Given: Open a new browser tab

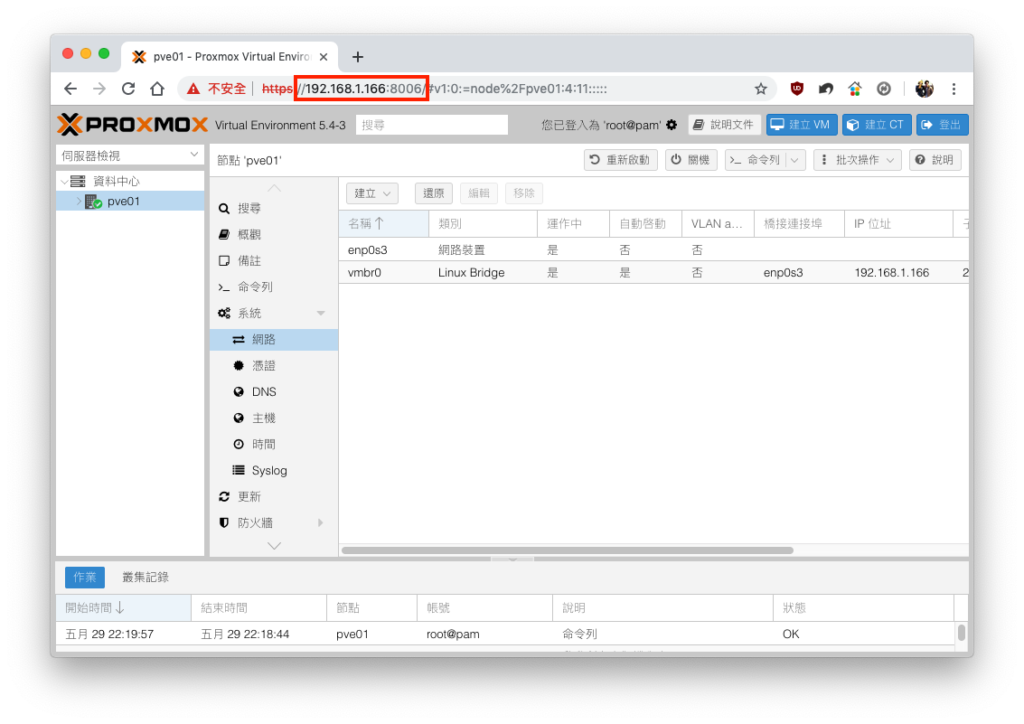Looking at the screenshot, I should 358,57.
